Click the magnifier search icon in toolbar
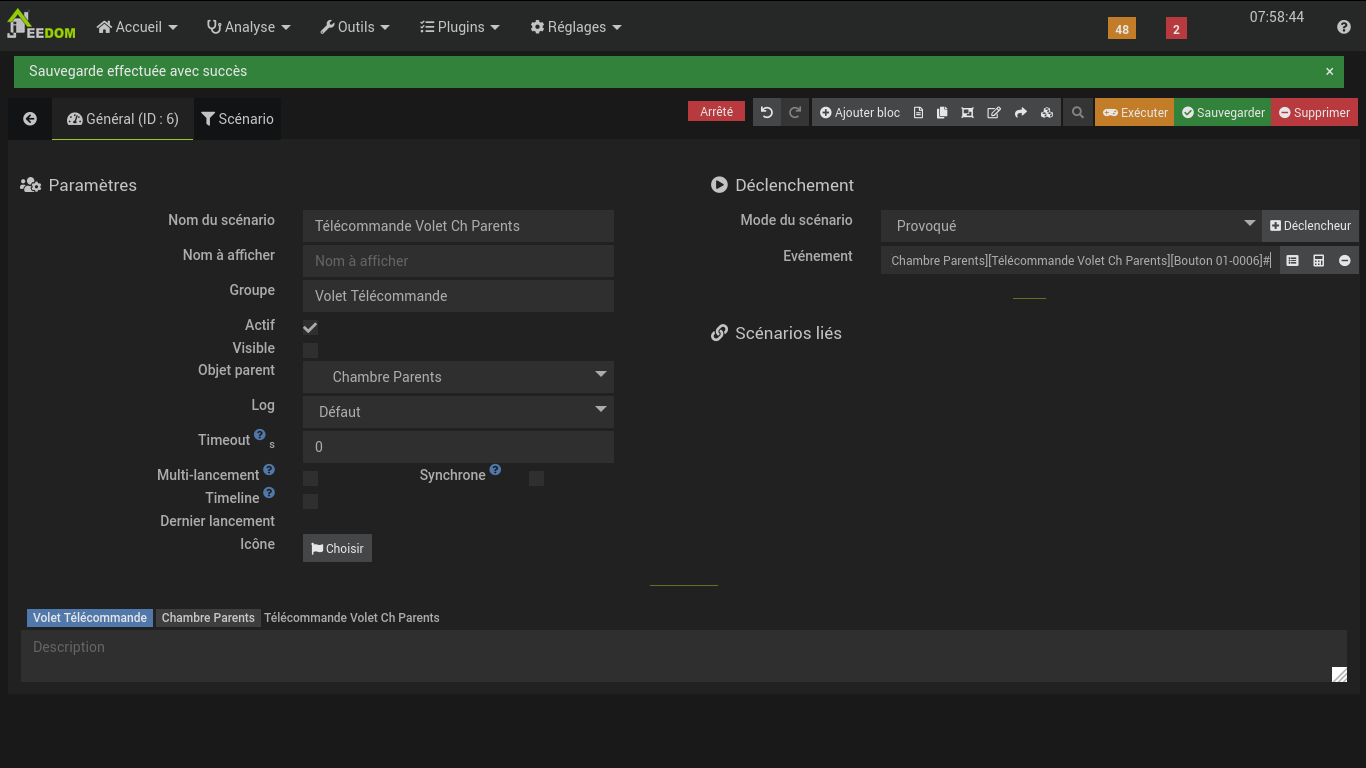Screen dimensions: 1366x768 coord(1077,113)
